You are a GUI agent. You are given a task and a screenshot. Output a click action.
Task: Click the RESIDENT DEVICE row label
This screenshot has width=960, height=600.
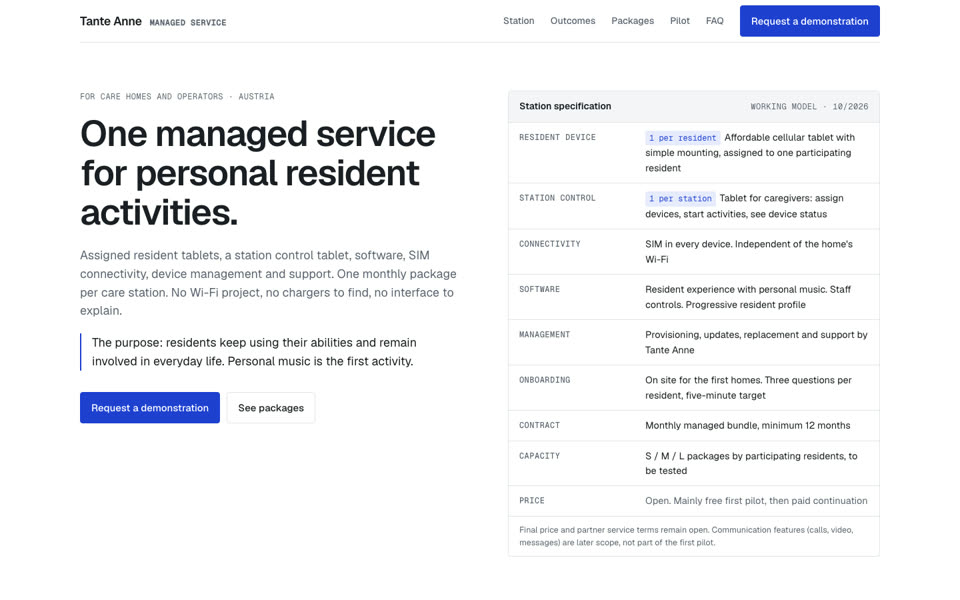(557, 137)
